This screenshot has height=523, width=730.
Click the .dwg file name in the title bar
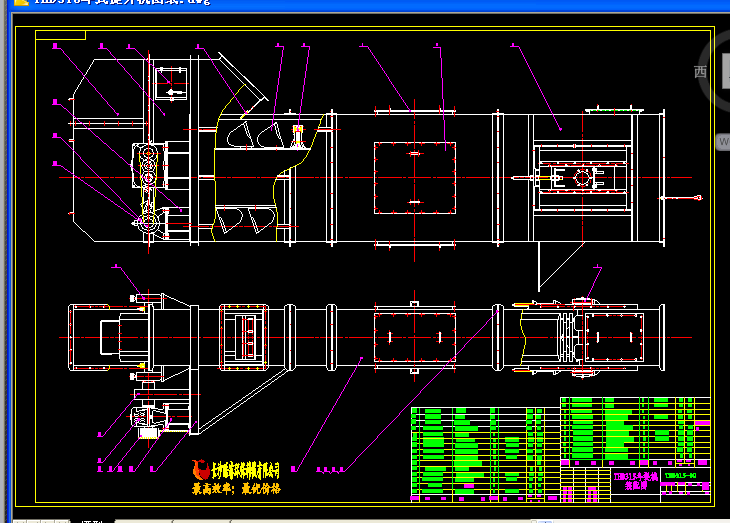(122, 2)
